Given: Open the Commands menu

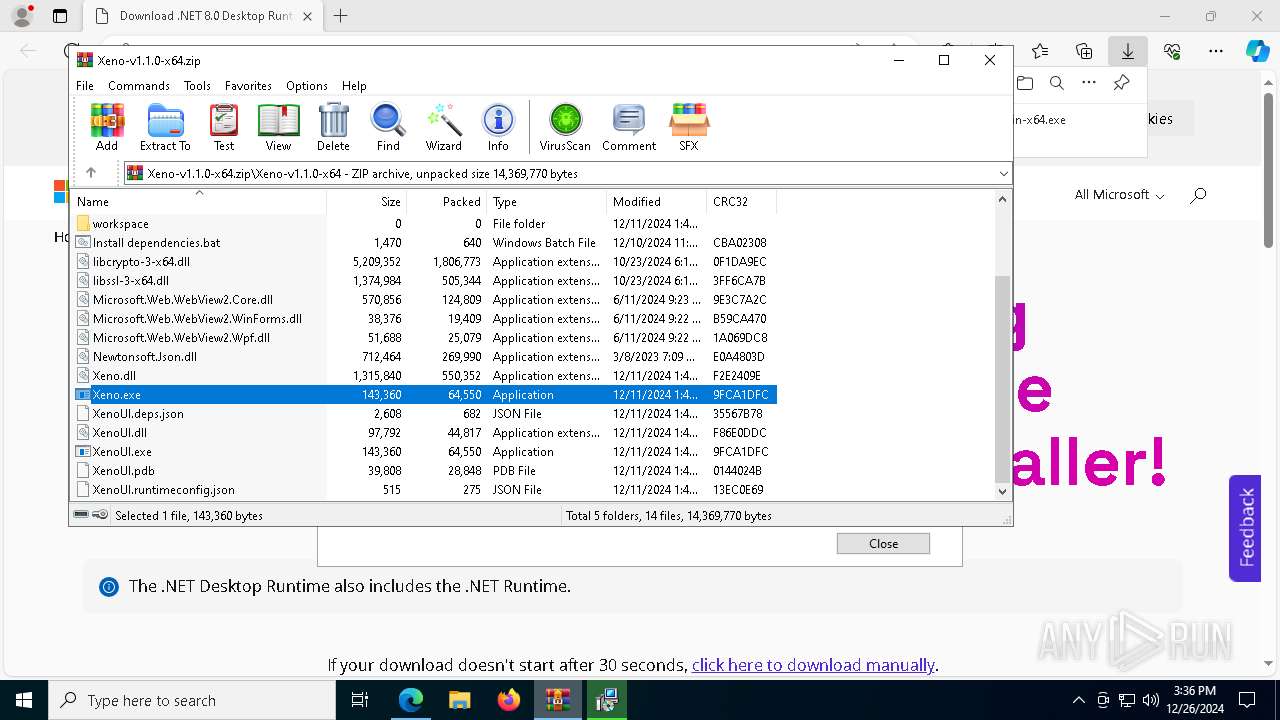Looking at the screenshot, I should 139,86.
